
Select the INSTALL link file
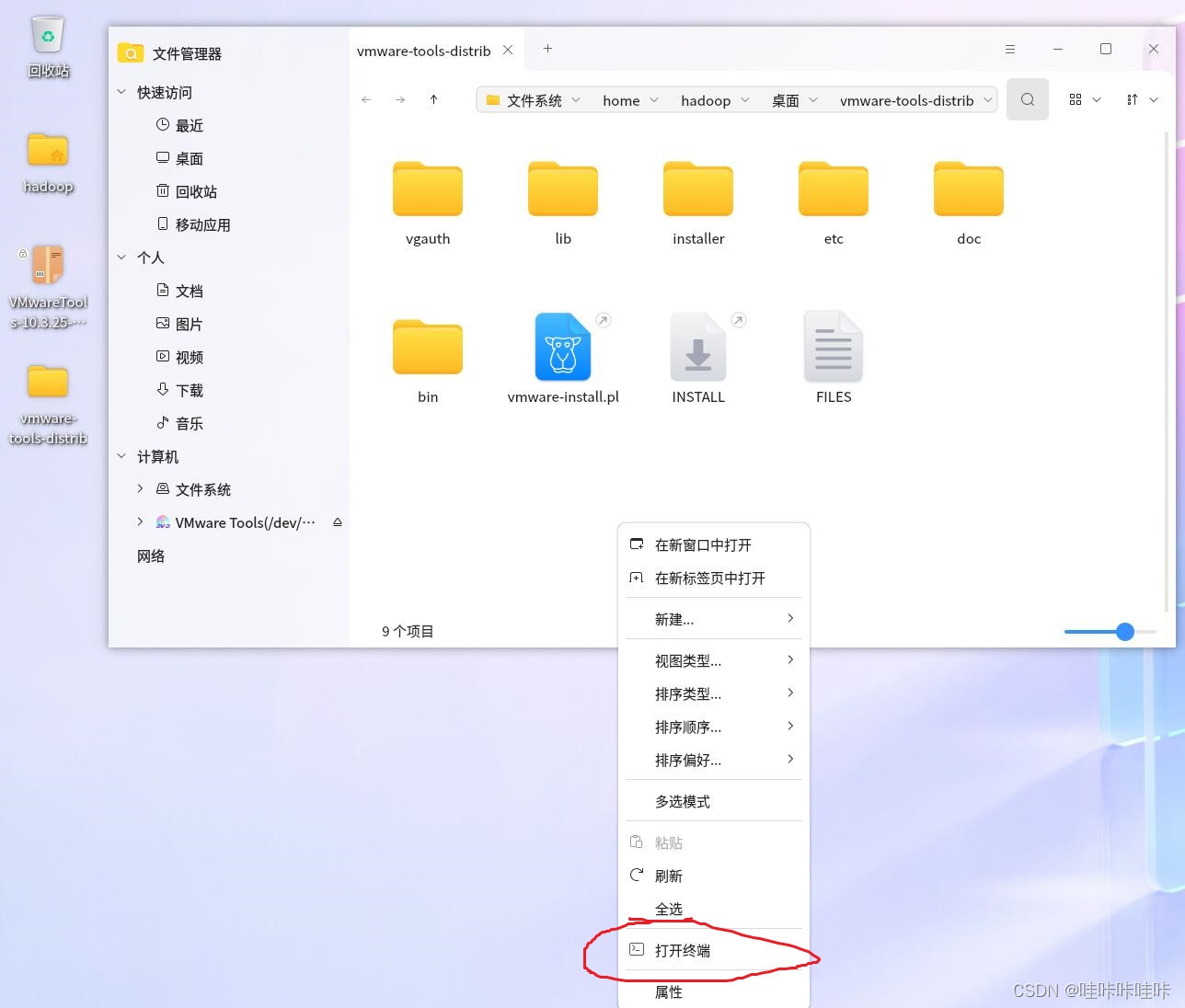(698, 360)
